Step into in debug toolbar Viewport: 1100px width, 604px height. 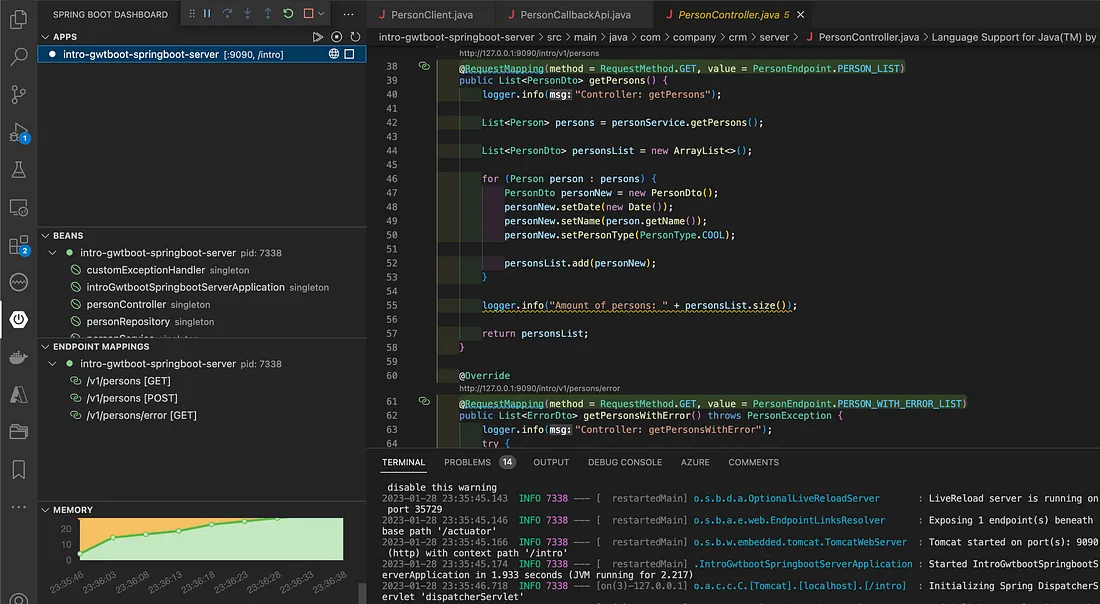[248, 13]
